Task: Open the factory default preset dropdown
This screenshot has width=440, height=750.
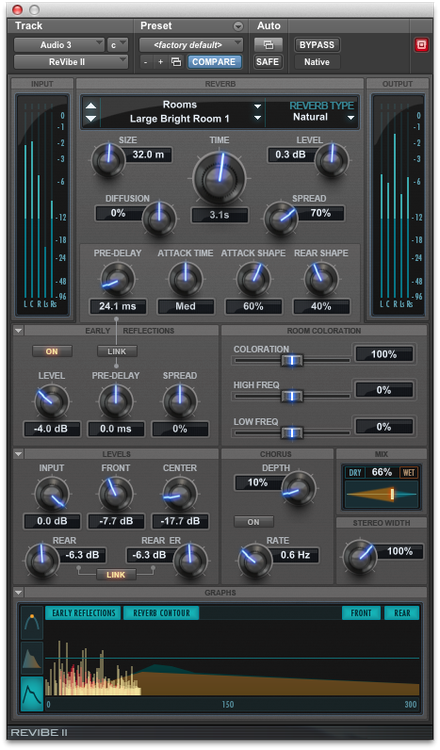Action: coord(191,45)
